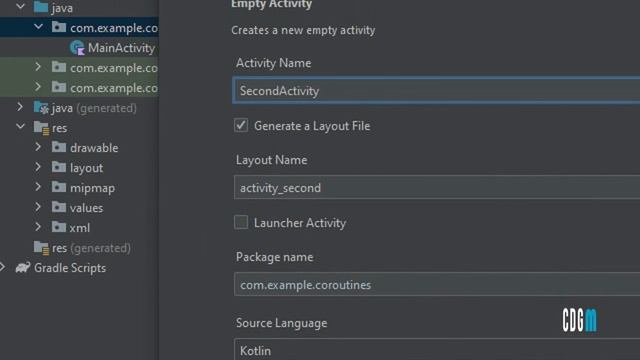Viewport: 640px width, 360px height.
Task: Click the layout folder icon
Action: coord(59,167)
